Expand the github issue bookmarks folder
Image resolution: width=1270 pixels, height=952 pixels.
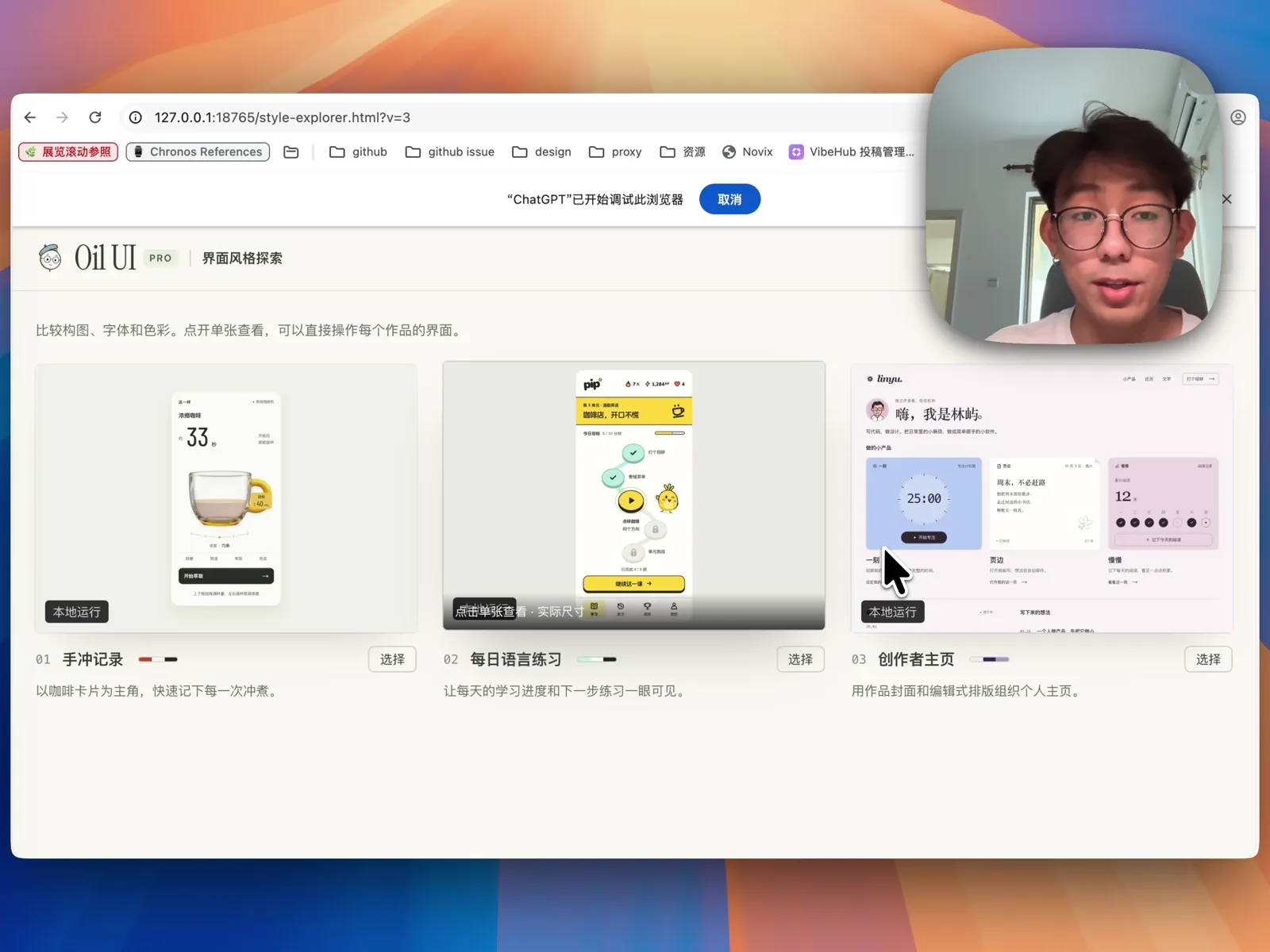pyautogui.click(x=450, y=152)
